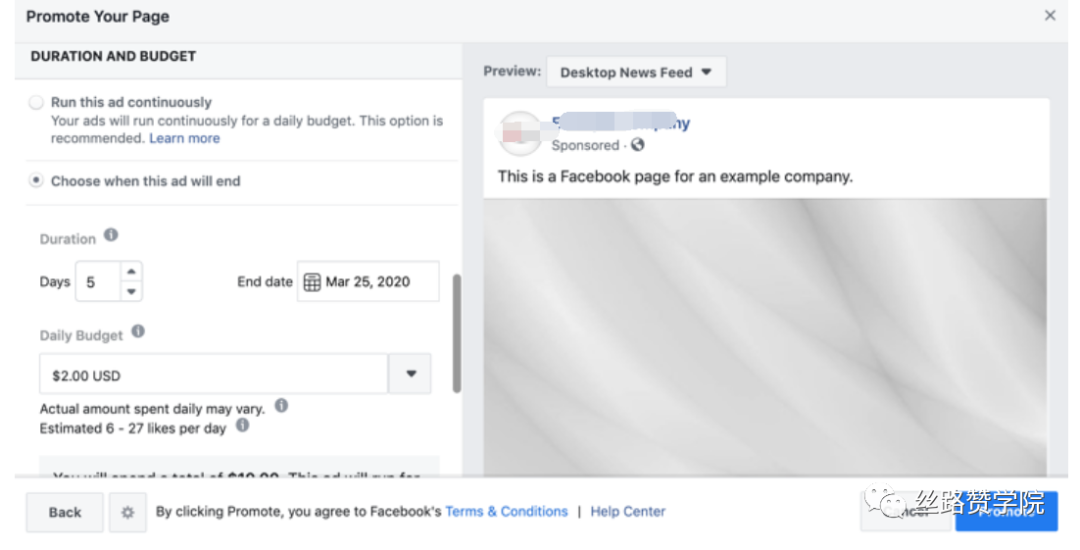Click the Days number input field
Viewport: 1080px width, 550px height.
tap(98, 282)
